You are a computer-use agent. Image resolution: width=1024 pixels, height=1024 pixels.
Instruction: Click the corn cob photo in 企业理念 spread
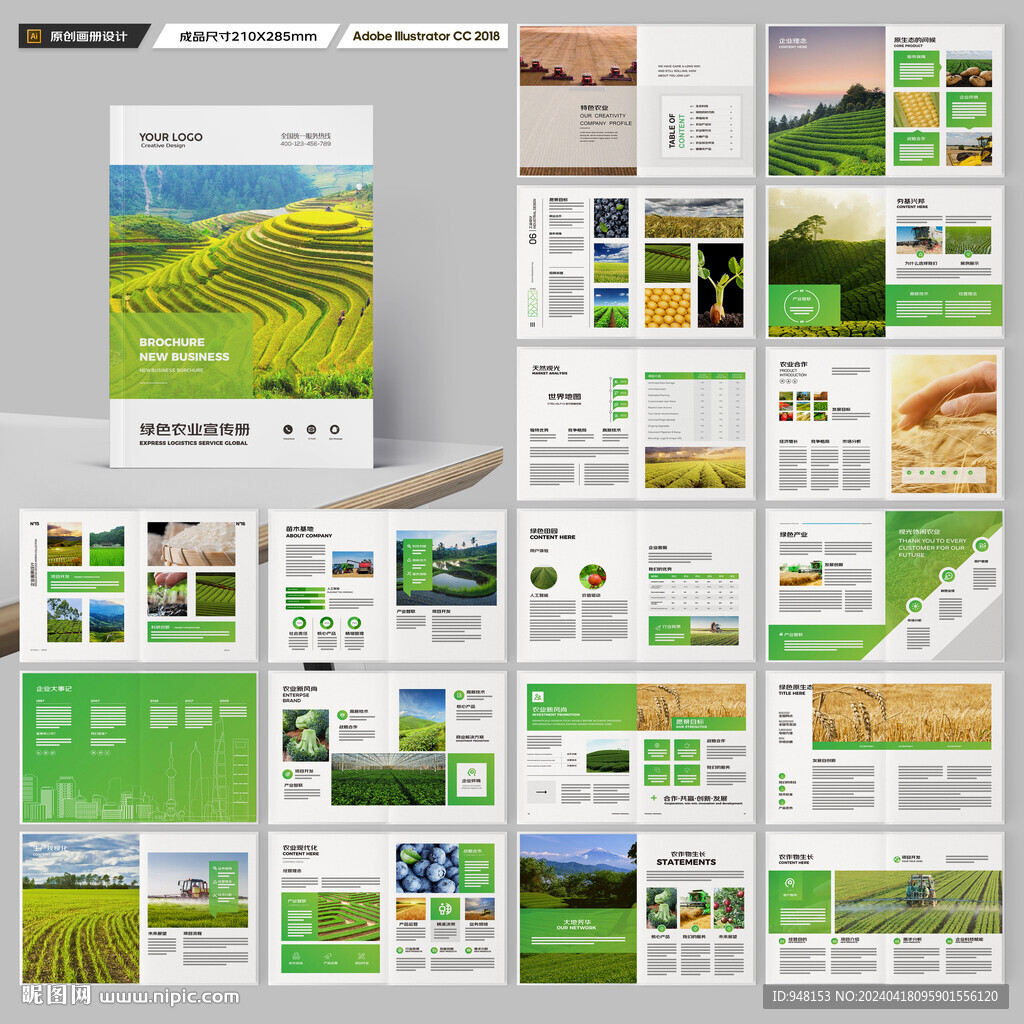click(916, 110)
